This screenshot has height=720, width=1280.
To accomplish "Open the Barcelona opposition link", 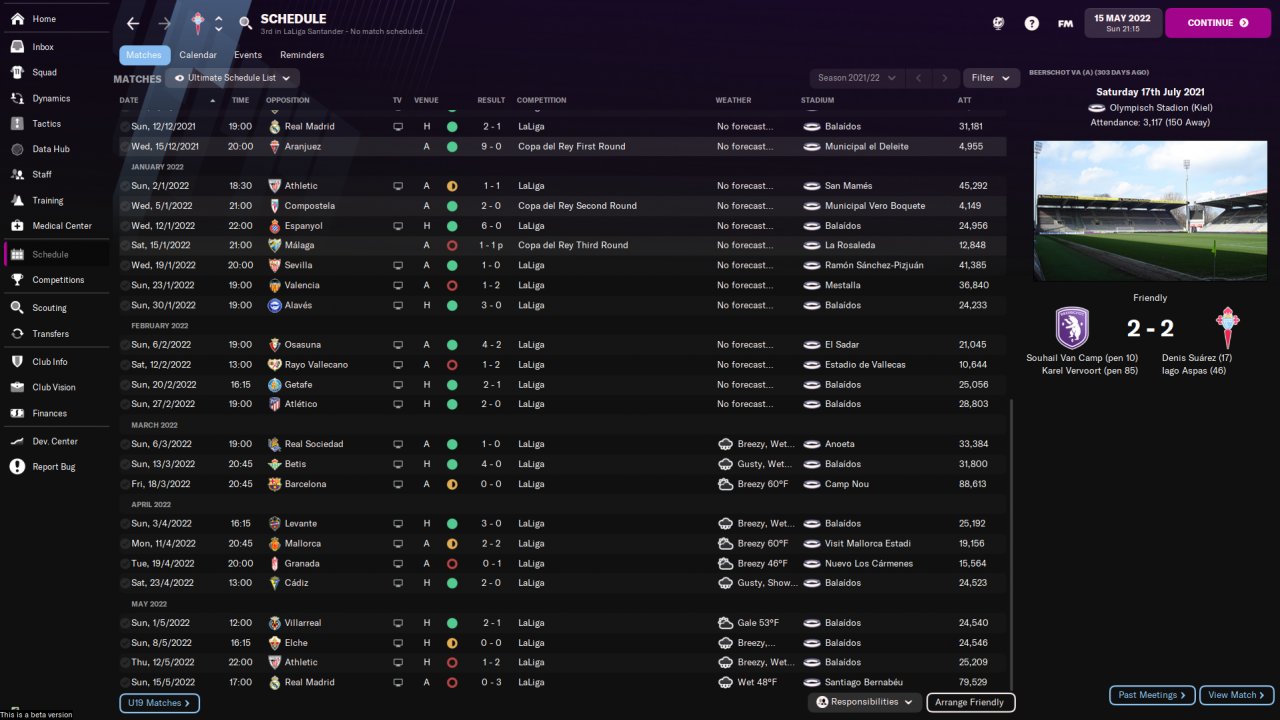I will click(x=305, y=484).
